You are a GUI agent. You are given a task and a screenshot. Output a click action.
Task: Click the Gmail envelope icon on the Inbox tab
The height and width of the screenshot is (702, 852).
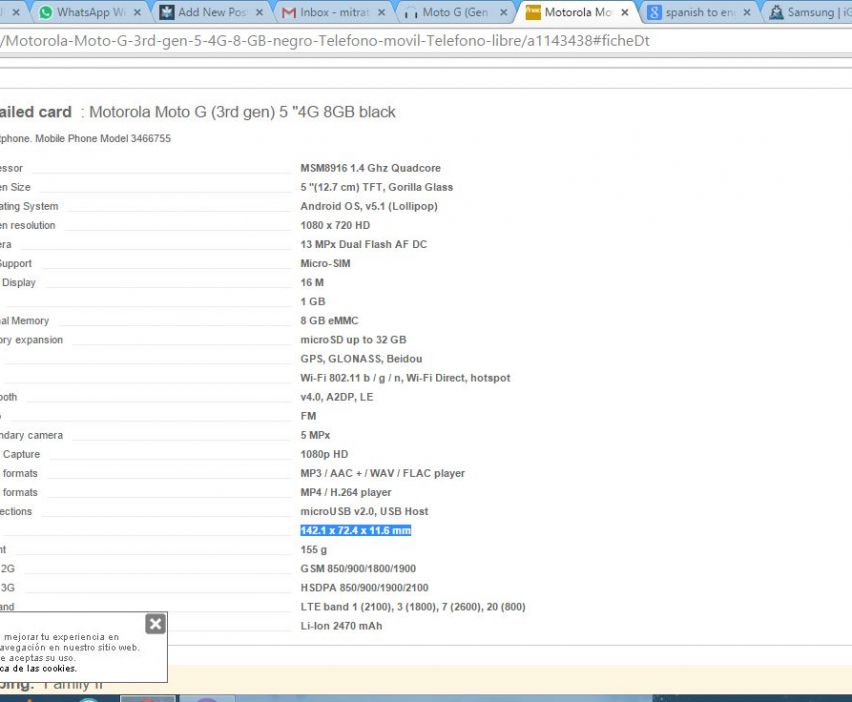289,13
